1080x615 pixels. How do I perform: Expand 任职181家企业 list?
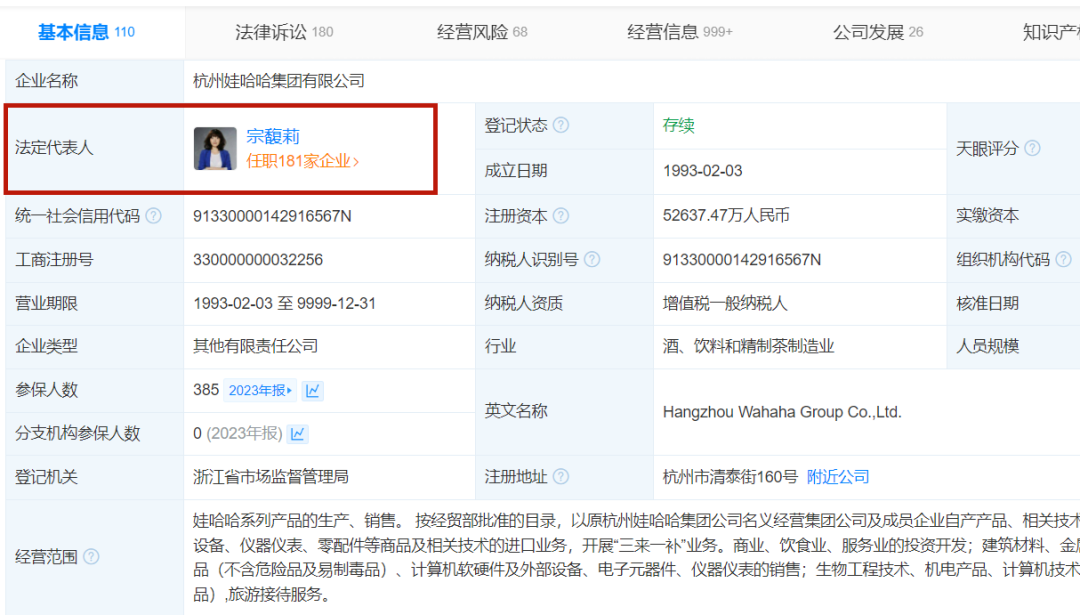[302, 161]
